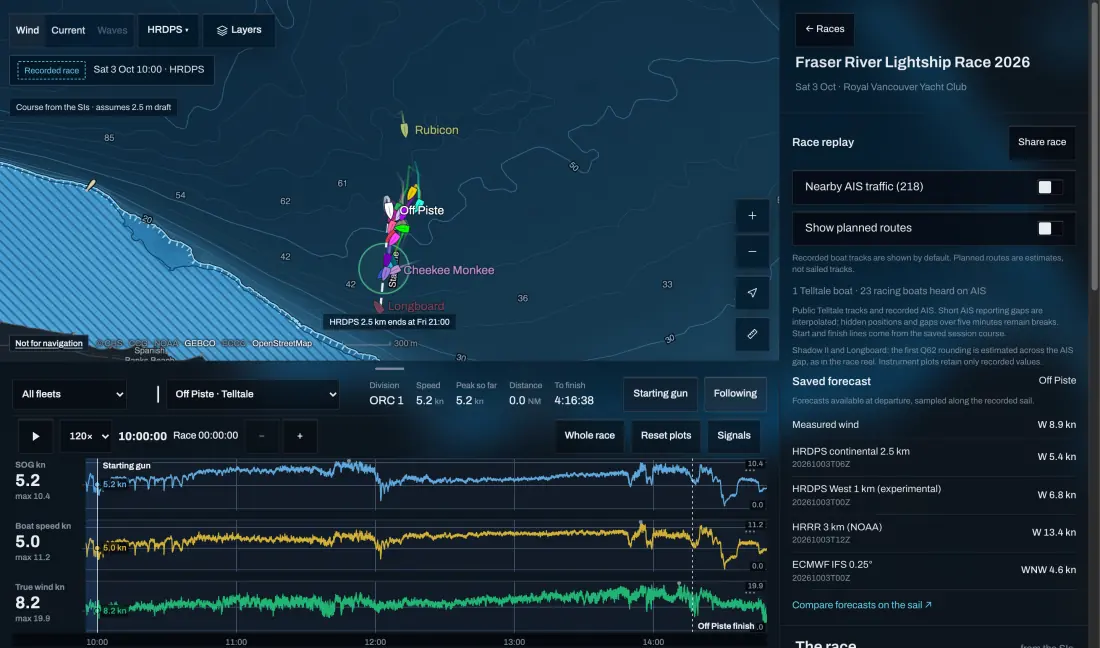
Task: Click the 10:00:00 replay clock
Action: (142, 436)
